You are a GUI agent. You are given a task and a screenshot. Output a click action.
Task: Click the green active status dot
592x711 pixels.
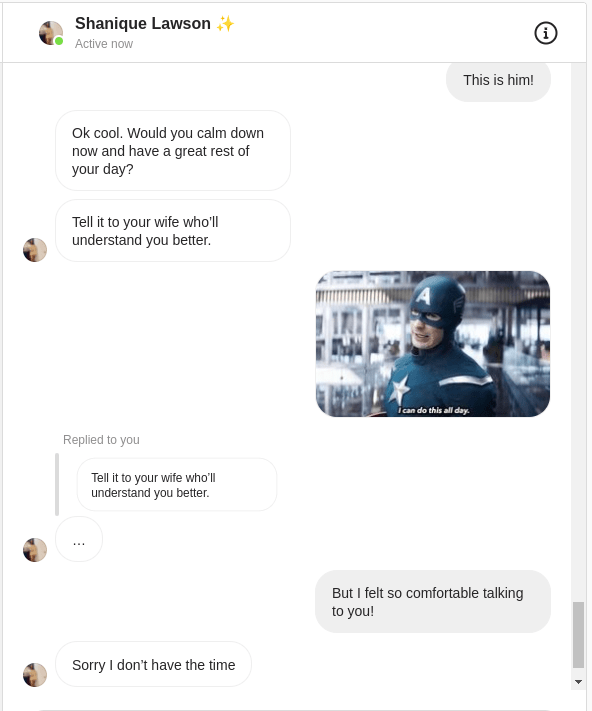tap(59, 41)
